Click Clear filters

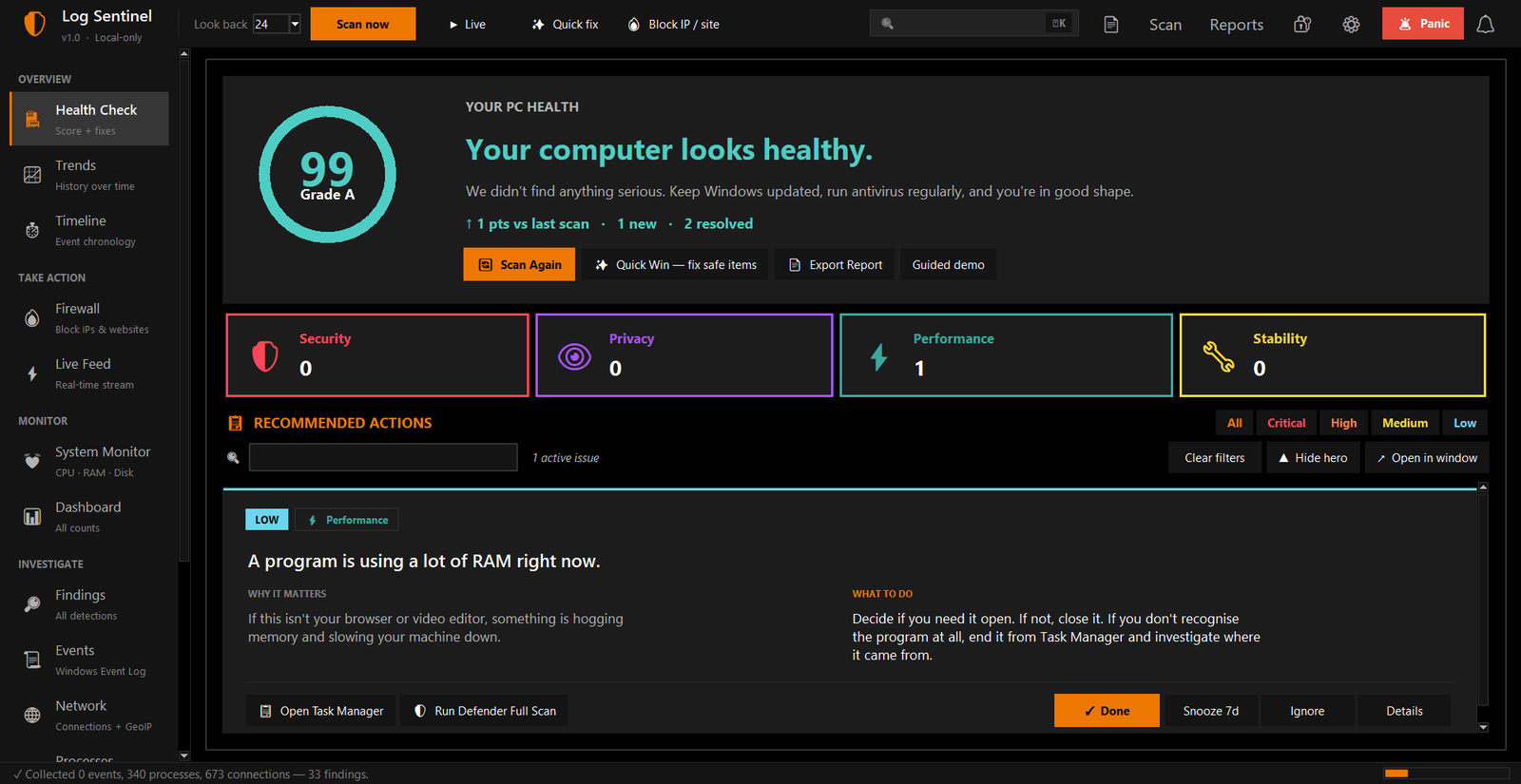point(1214,458)
